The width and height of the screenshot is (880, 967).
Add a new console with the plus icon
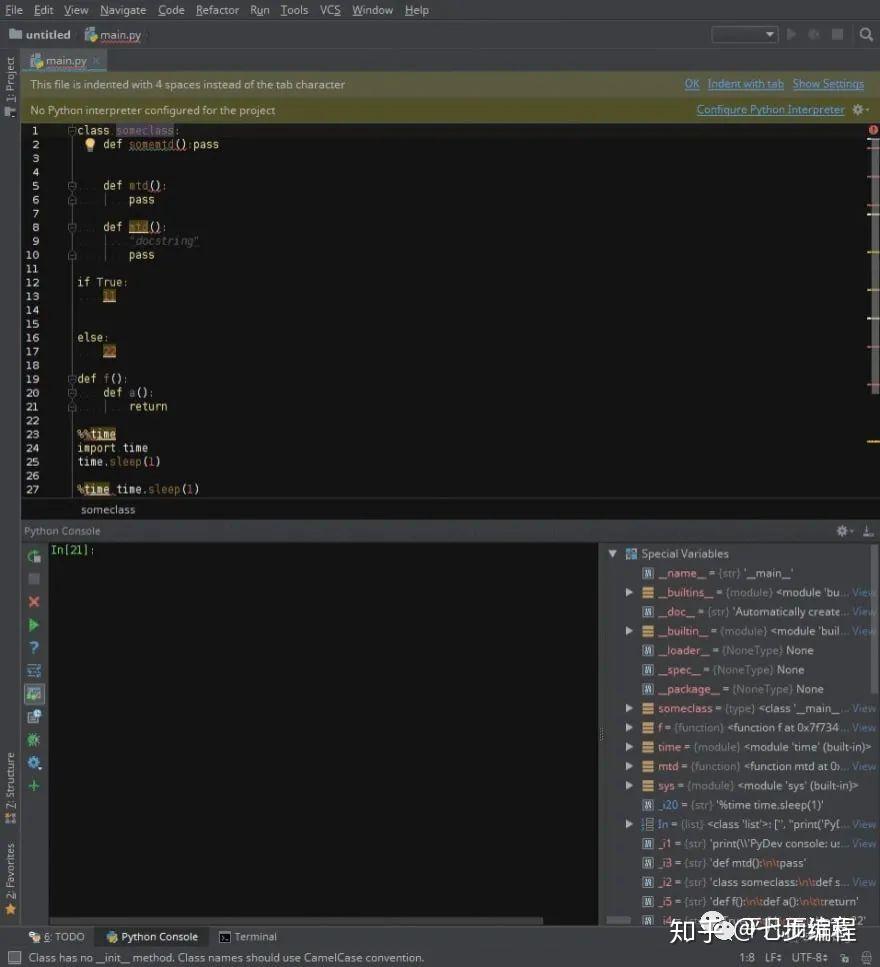coord(34,786)
